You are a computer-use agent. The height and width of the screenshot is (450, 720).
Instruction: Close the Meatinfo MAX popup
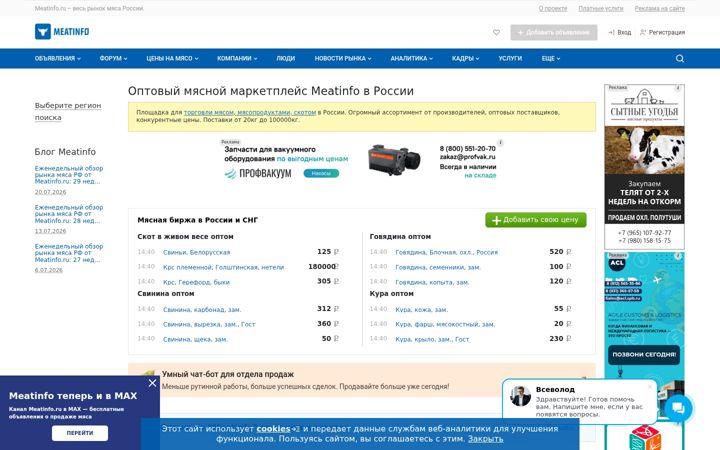tap(152, 383)
